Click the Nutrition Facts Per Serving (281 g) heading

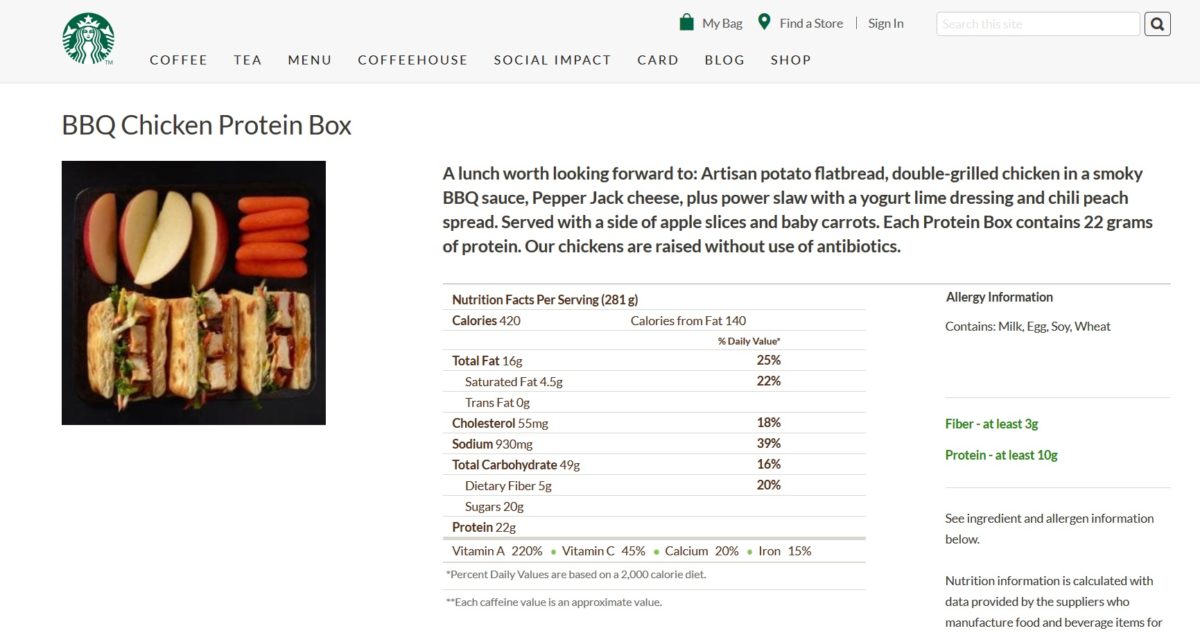click(545, 299)
